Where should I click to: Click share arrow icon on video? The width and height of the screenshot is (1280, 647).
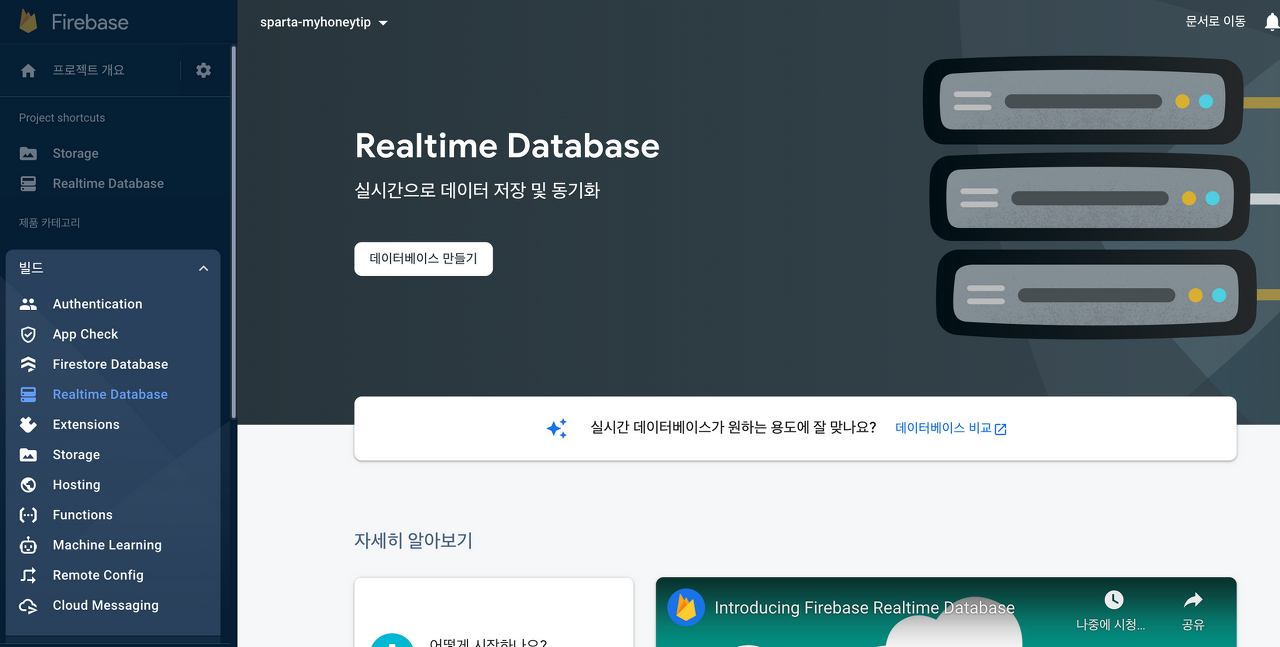[1193, 600]
